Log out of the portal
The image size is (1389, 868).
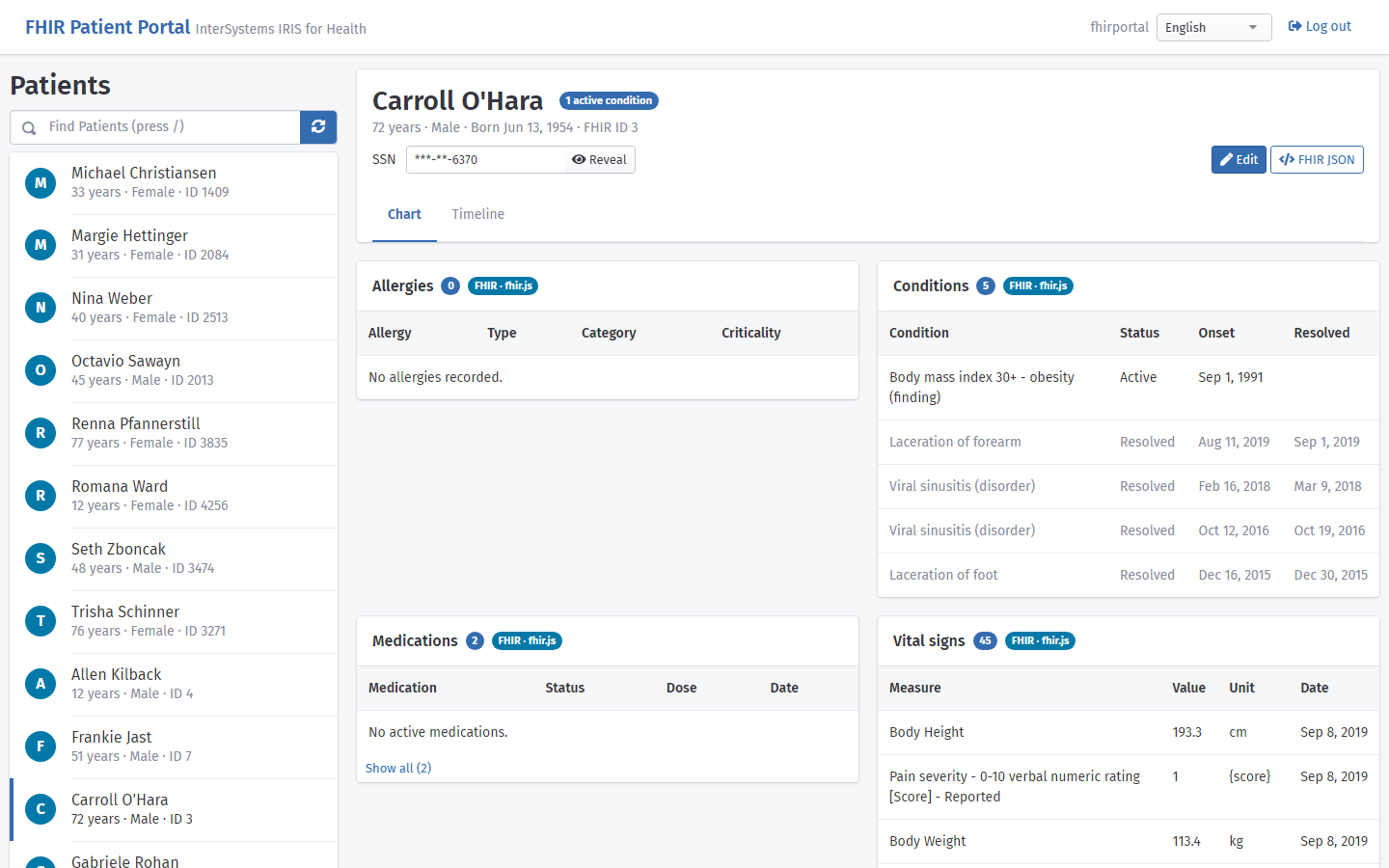pyautogui.click(x=1320, y=27)
